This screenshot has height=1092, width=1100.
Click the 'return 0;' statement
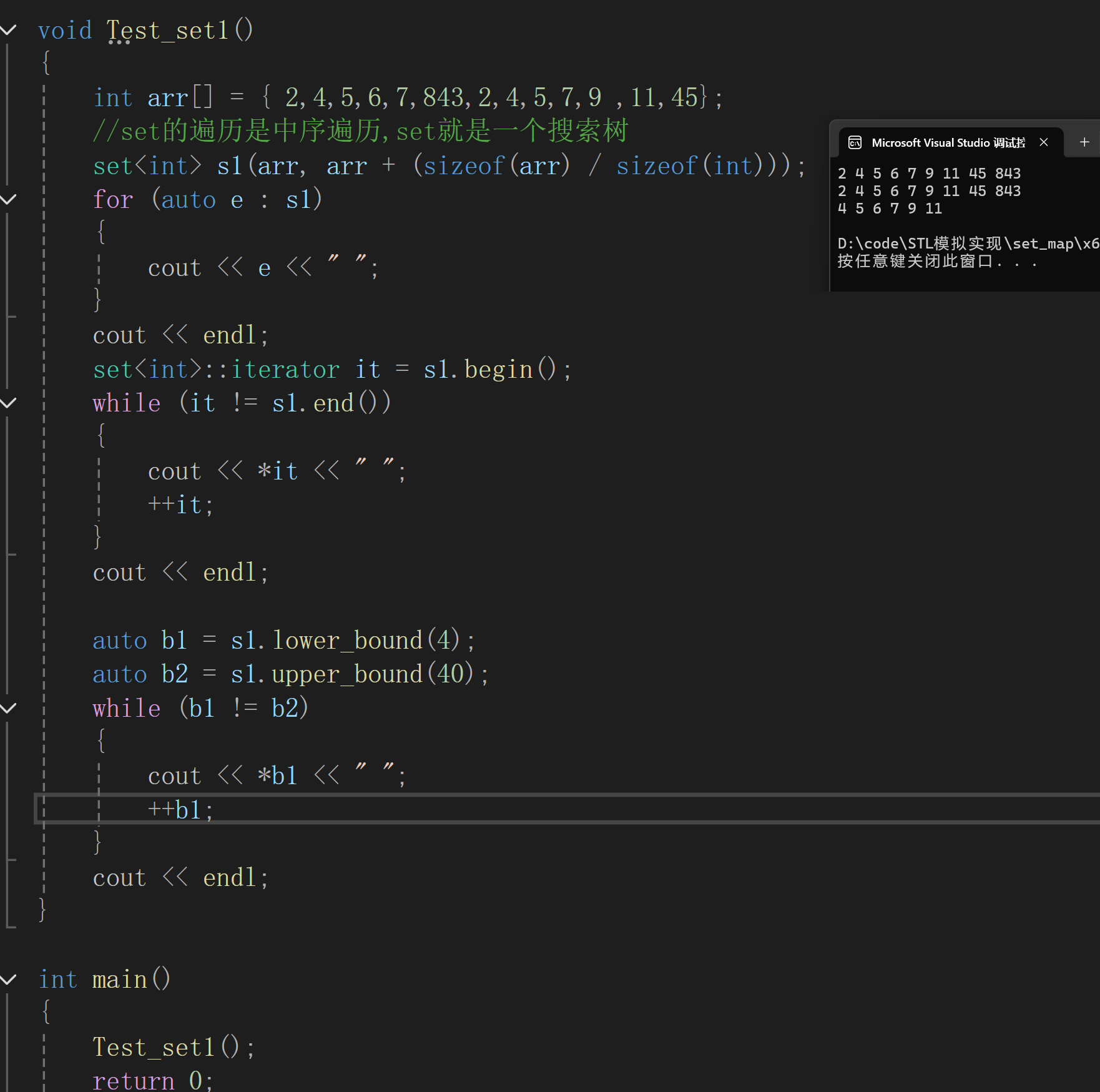(x=153, y=1080)
